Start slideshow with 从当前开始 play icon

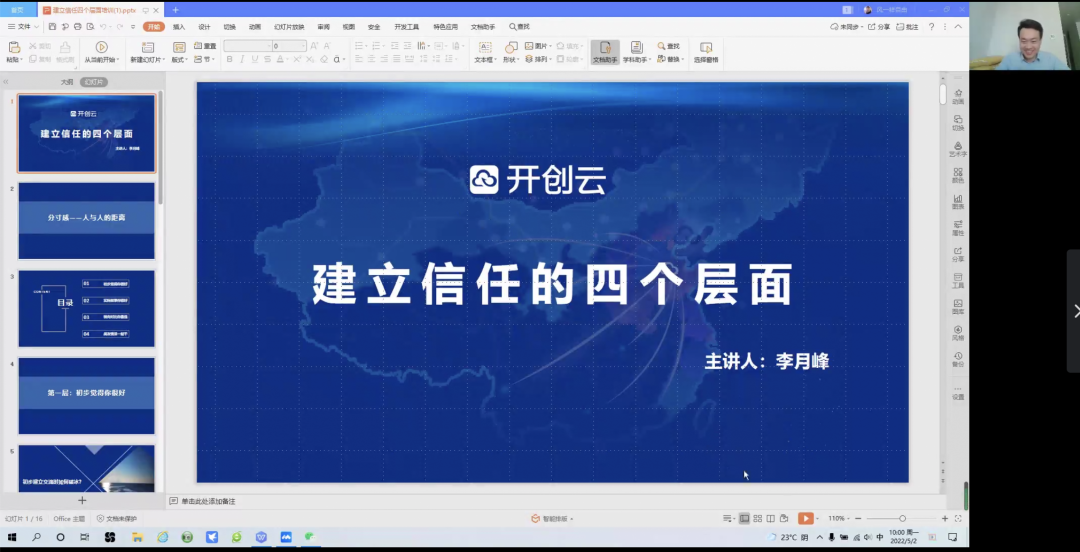pos(101,47)
